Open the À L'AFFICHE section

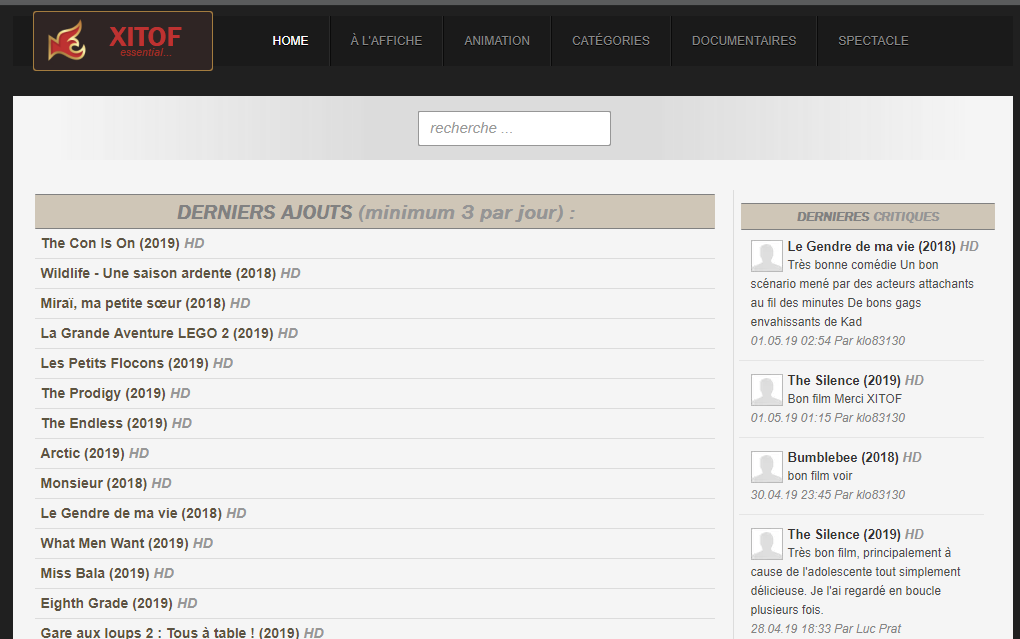coord(386,40)
